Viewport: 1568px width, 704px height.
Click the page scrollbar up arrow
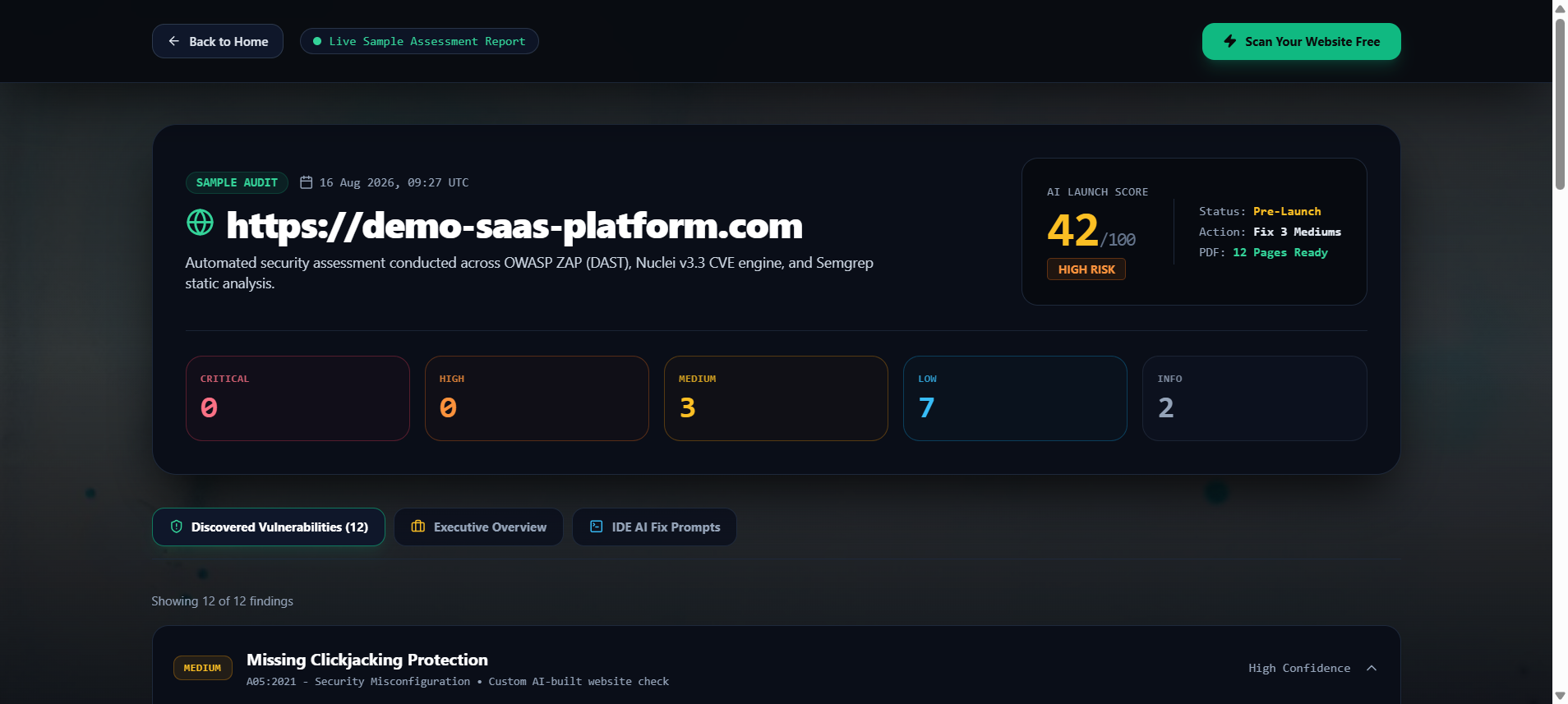tap(1560, 8)
